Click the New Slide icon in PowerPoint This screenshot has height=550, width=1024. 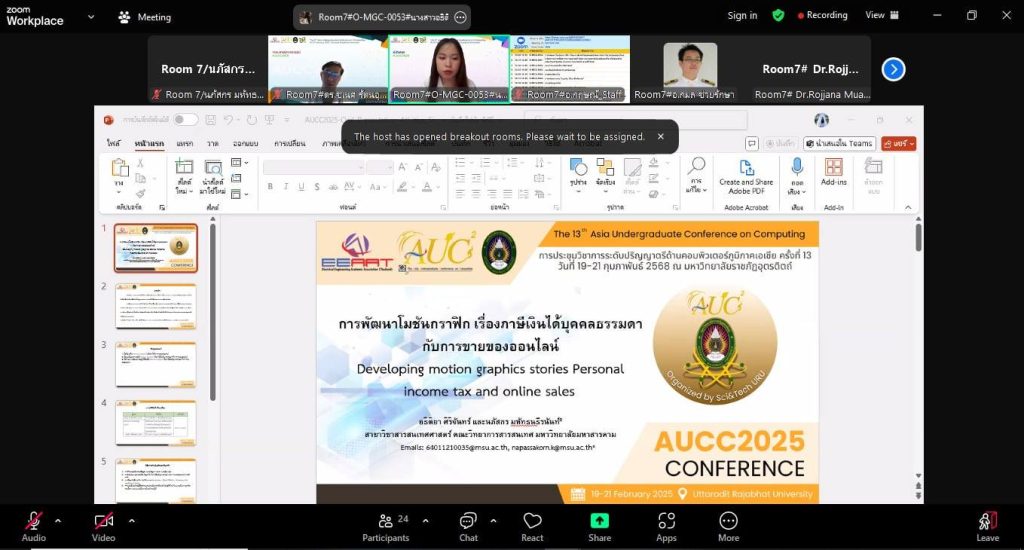coord(184,167)
